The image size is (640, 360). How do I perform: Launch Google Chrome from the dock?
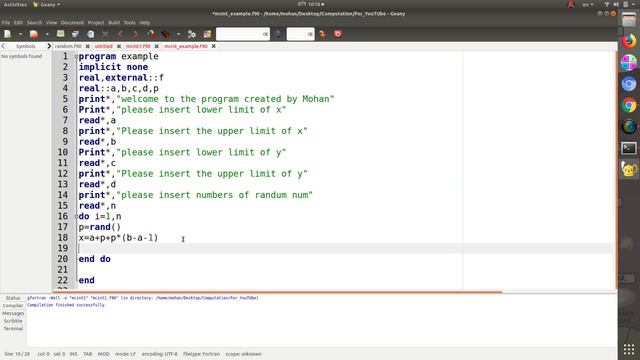[629, 105]
